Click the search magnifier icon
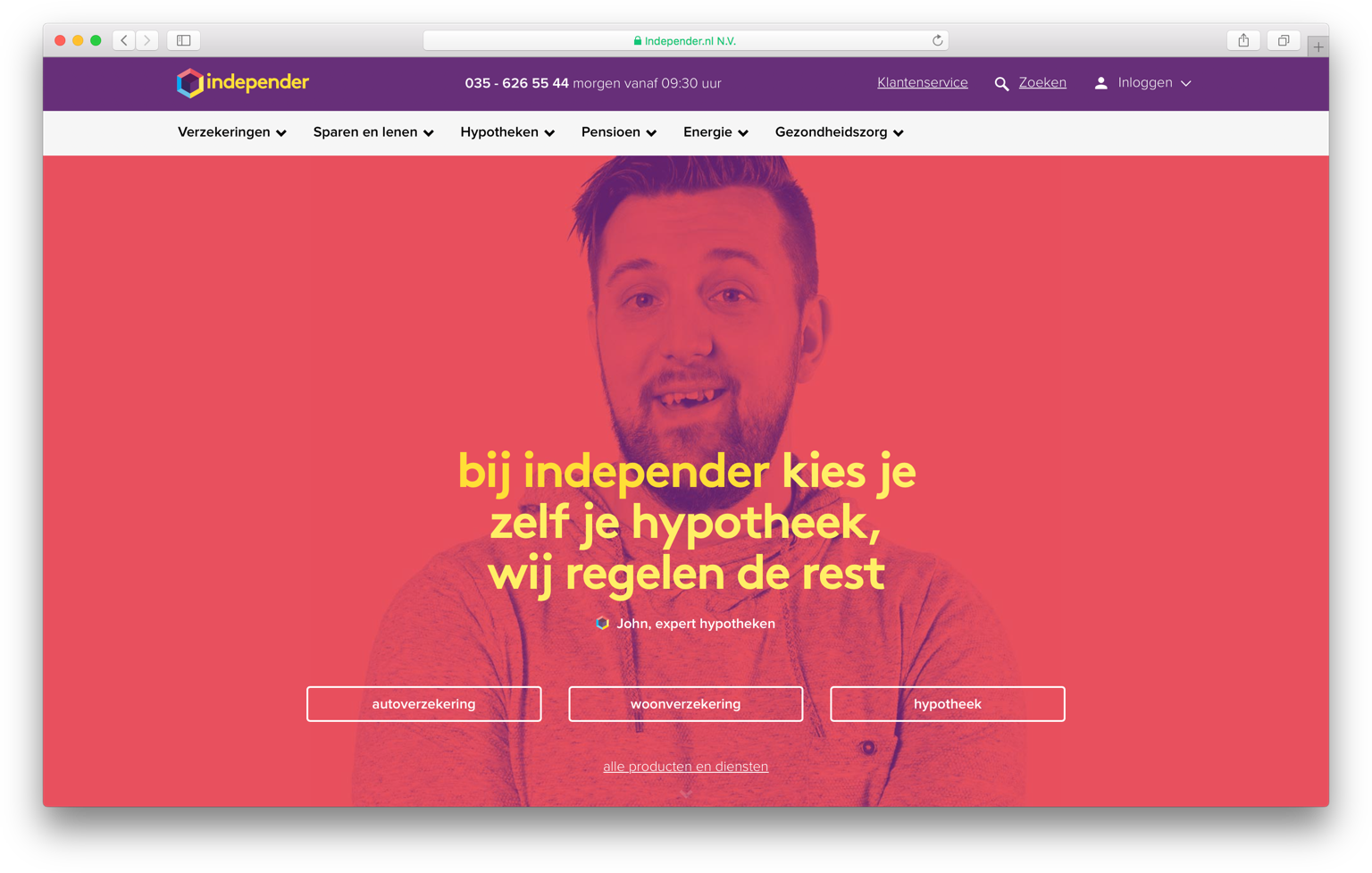The height and width of the screenshot is (873, 1372). 1001,84
